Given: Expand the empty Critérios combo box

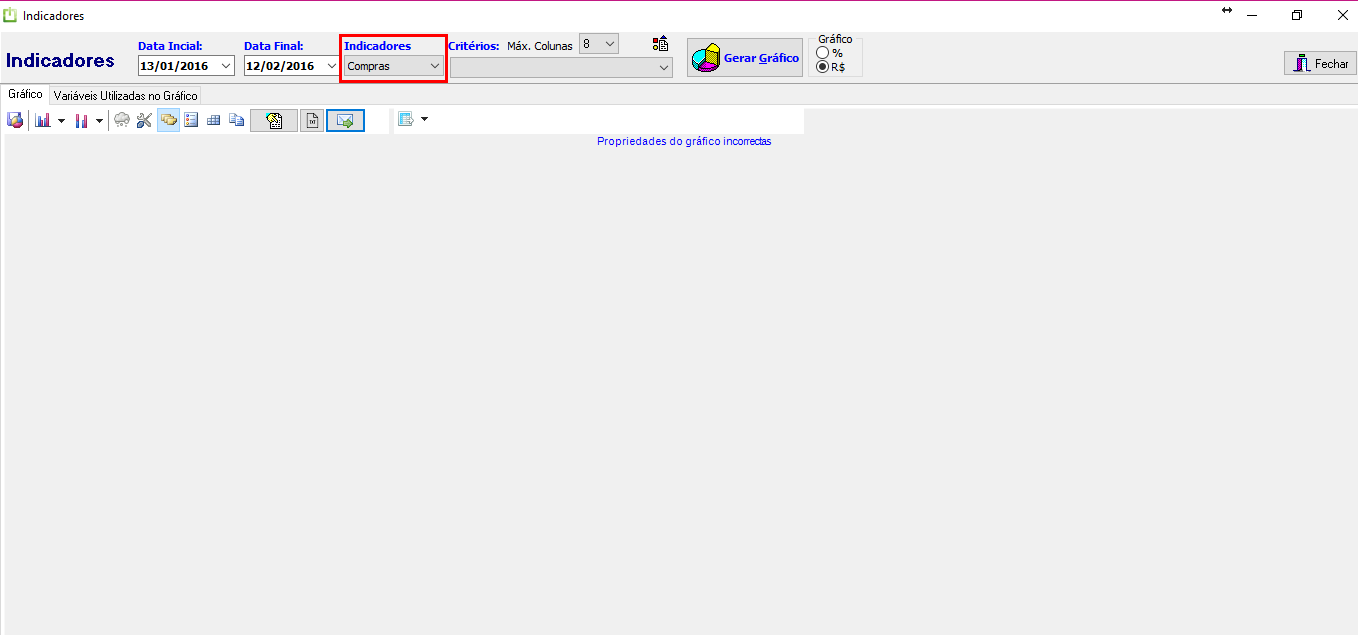Looking at the screenshot, I should pos(561,67).
